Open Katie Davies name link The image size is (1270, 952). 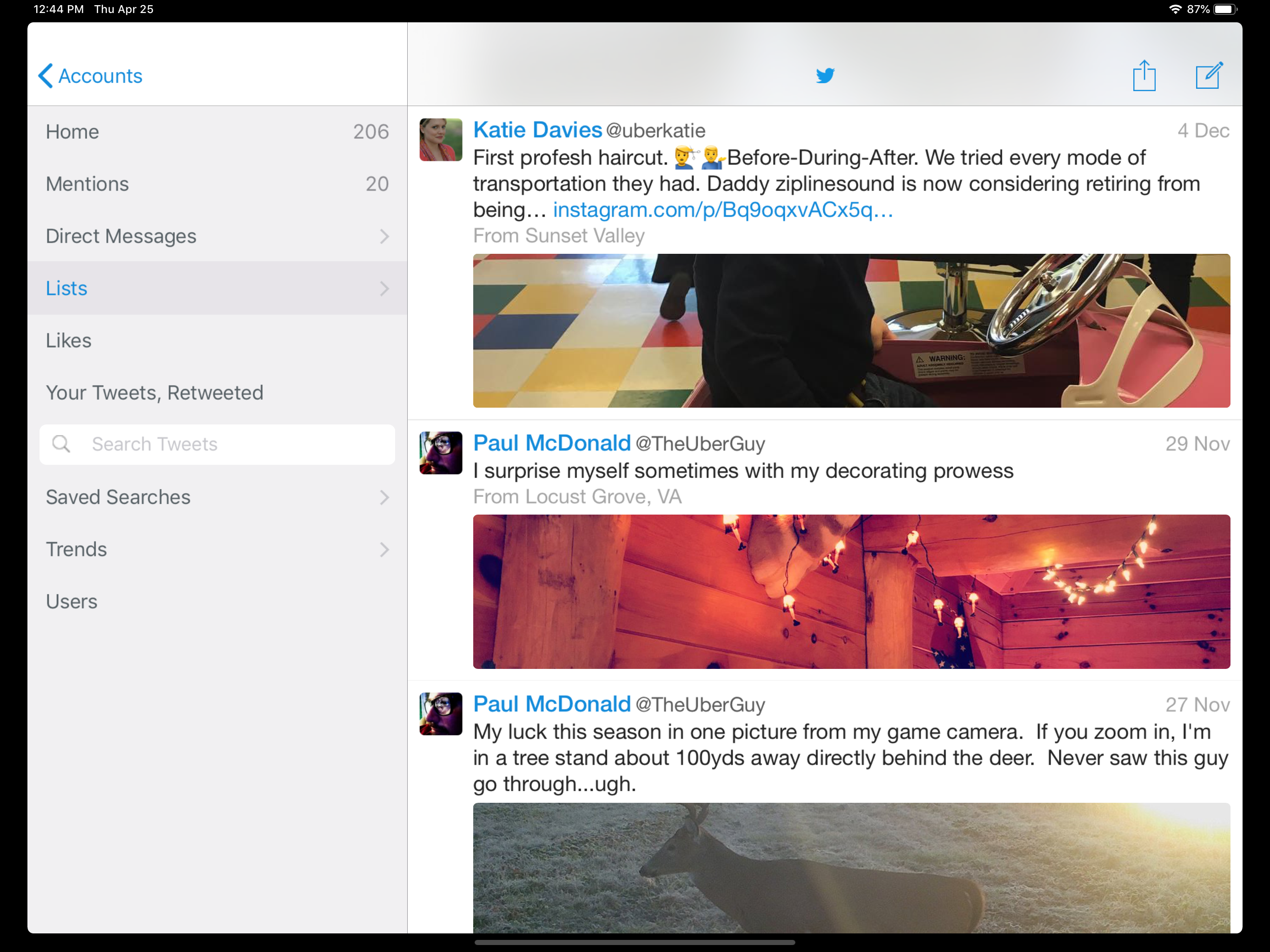(x=537, y=130)
